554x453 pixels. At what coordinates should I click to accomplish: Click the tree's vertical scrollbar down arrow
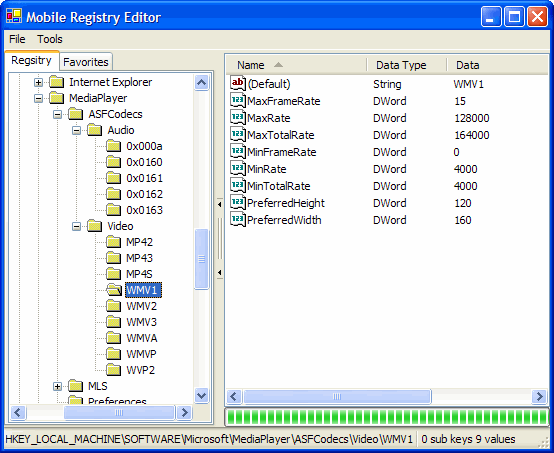tap(201, 395)
